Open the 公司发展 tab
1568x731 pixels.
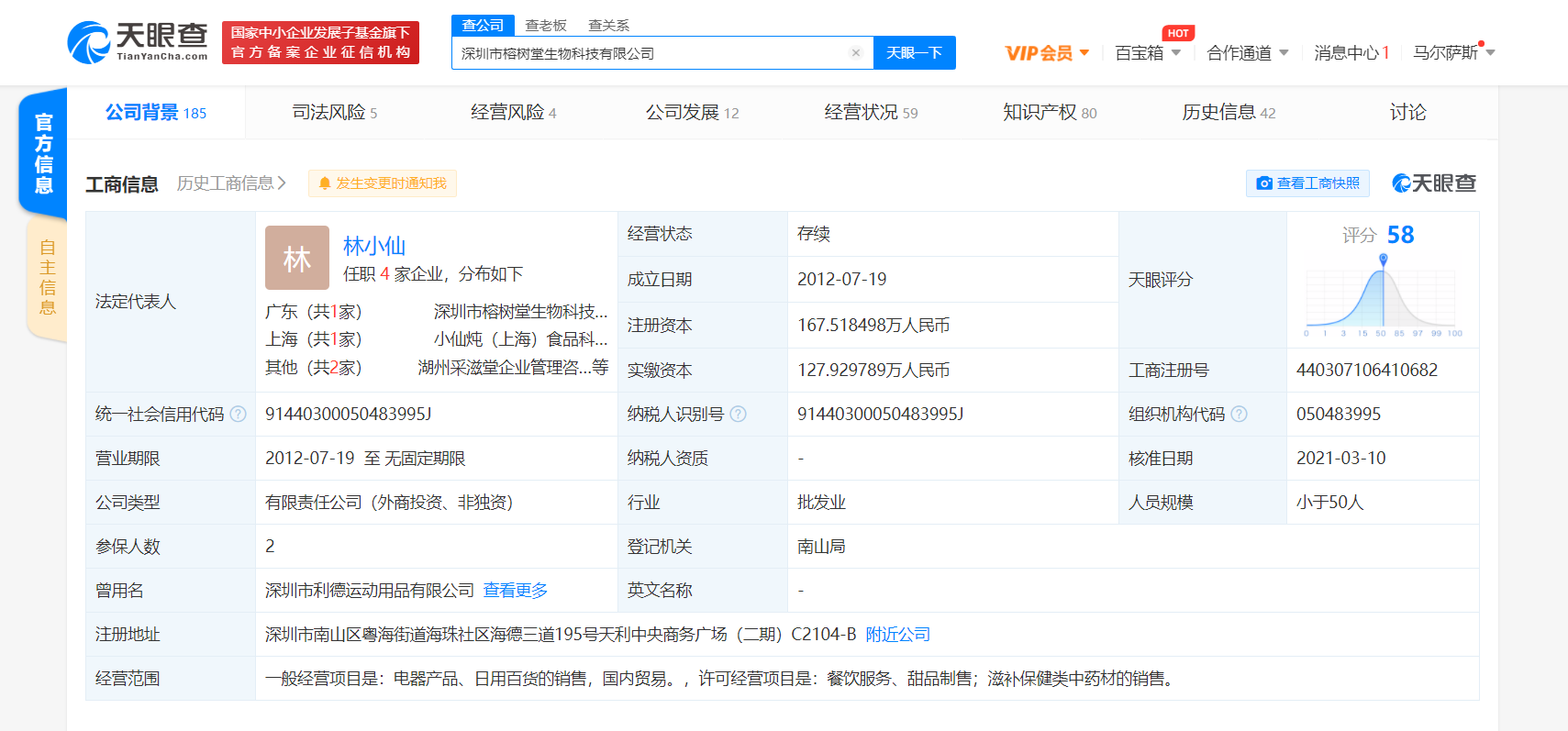[x=693, y=113]
